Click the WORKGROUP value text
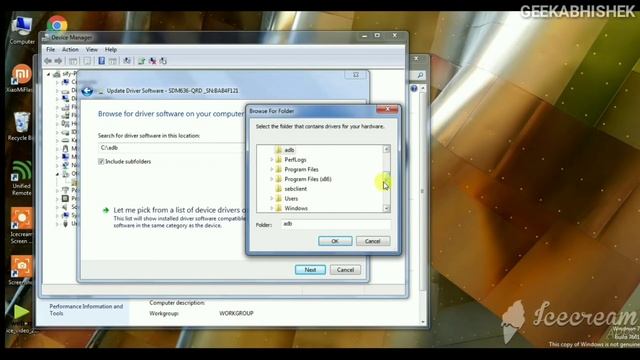The width and height of the screenshot is (640, 360). [236, 313]
